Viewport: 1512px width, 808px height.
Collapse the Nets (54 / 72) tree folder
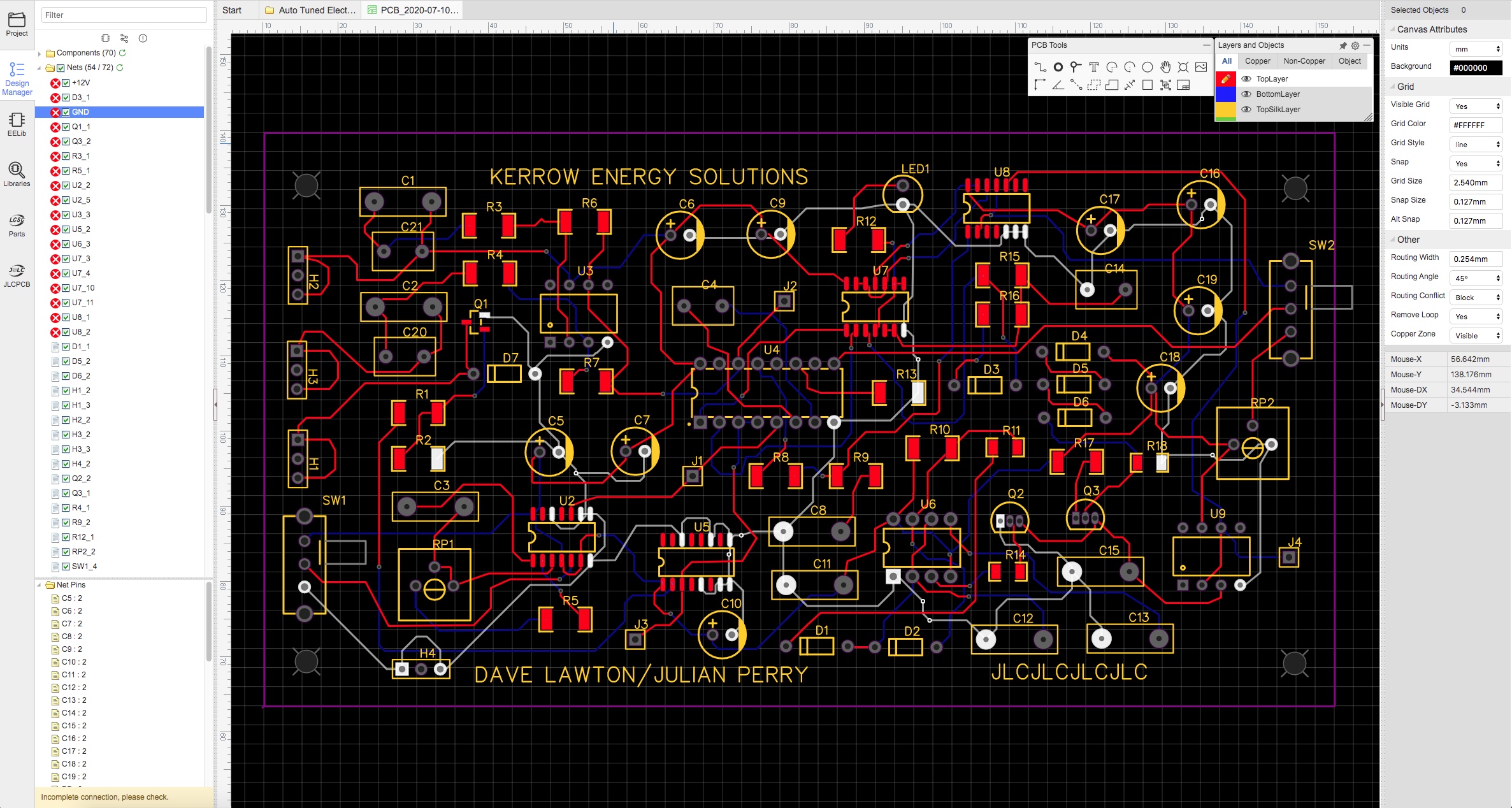tap(40, 68)
